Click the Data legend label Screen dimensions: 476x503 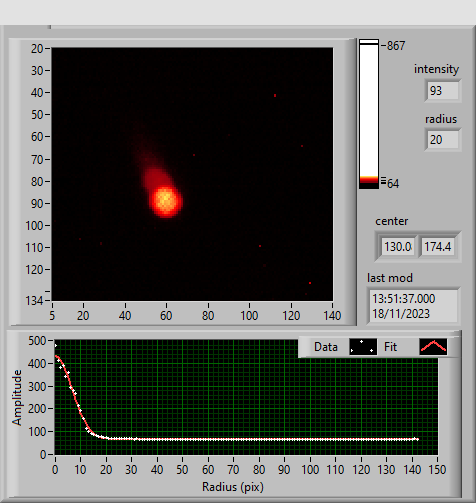326,347
